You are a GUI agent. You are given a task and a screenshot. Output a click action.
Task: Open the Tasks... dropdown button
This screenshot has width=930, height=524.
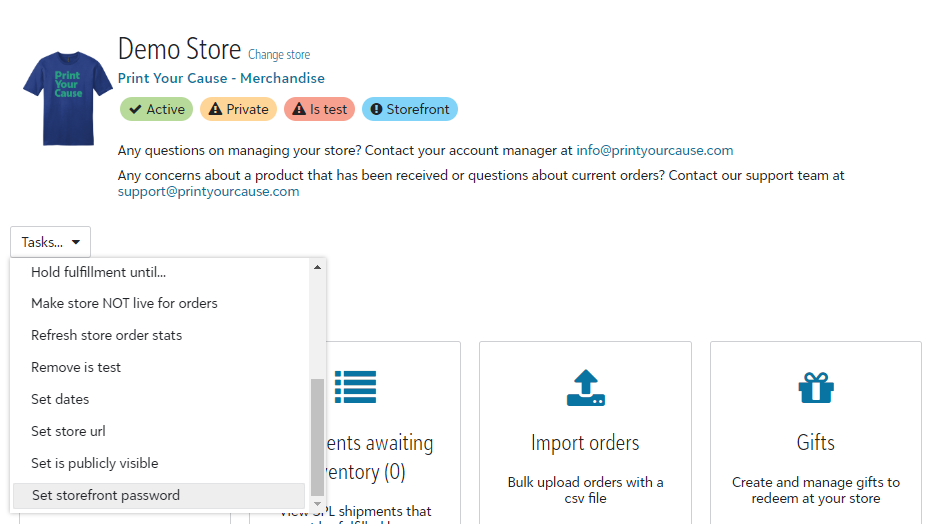point(50,242)
